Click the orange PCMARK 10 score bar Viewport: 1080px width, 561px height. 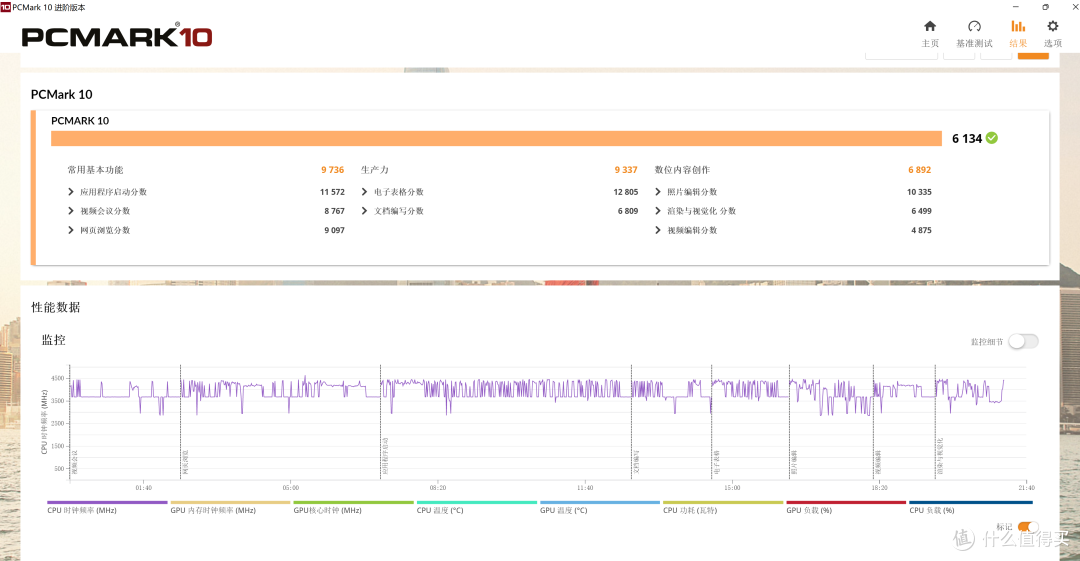496,139
